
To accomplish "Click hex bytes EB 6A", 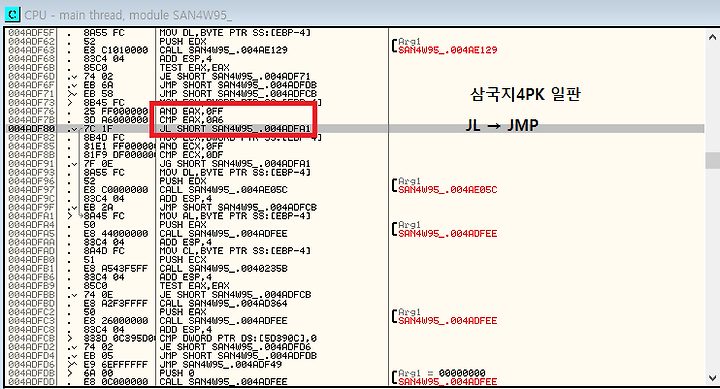I will [x=98, y=85].
